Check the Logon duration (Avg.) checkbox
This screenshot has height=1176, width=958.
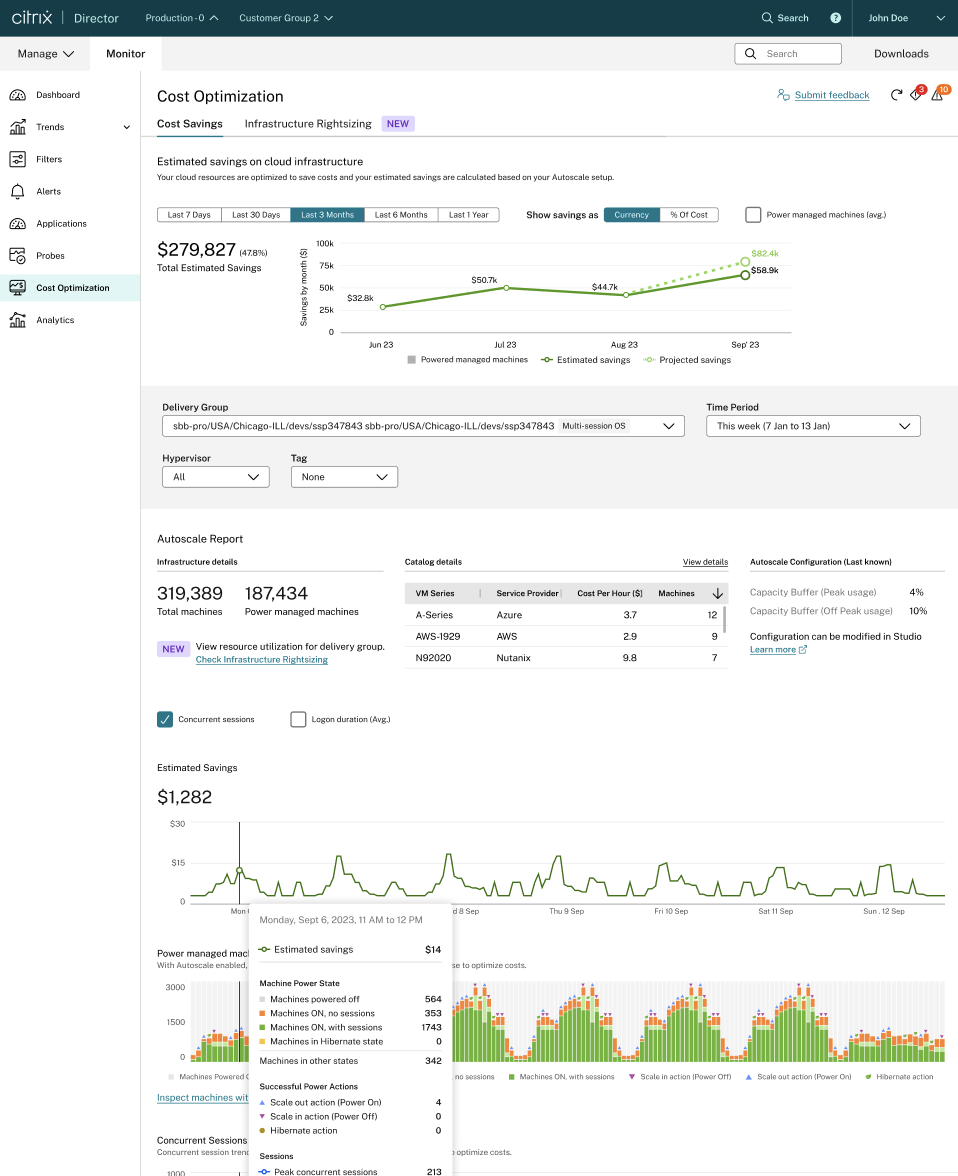pyautogui.click(x=298, y=719)
